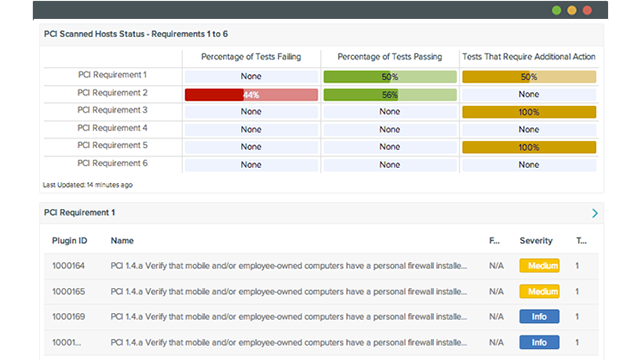Sort by Severity column header
Image resolution: width=640 pixels, height=360 pixels.
point(536,241)
